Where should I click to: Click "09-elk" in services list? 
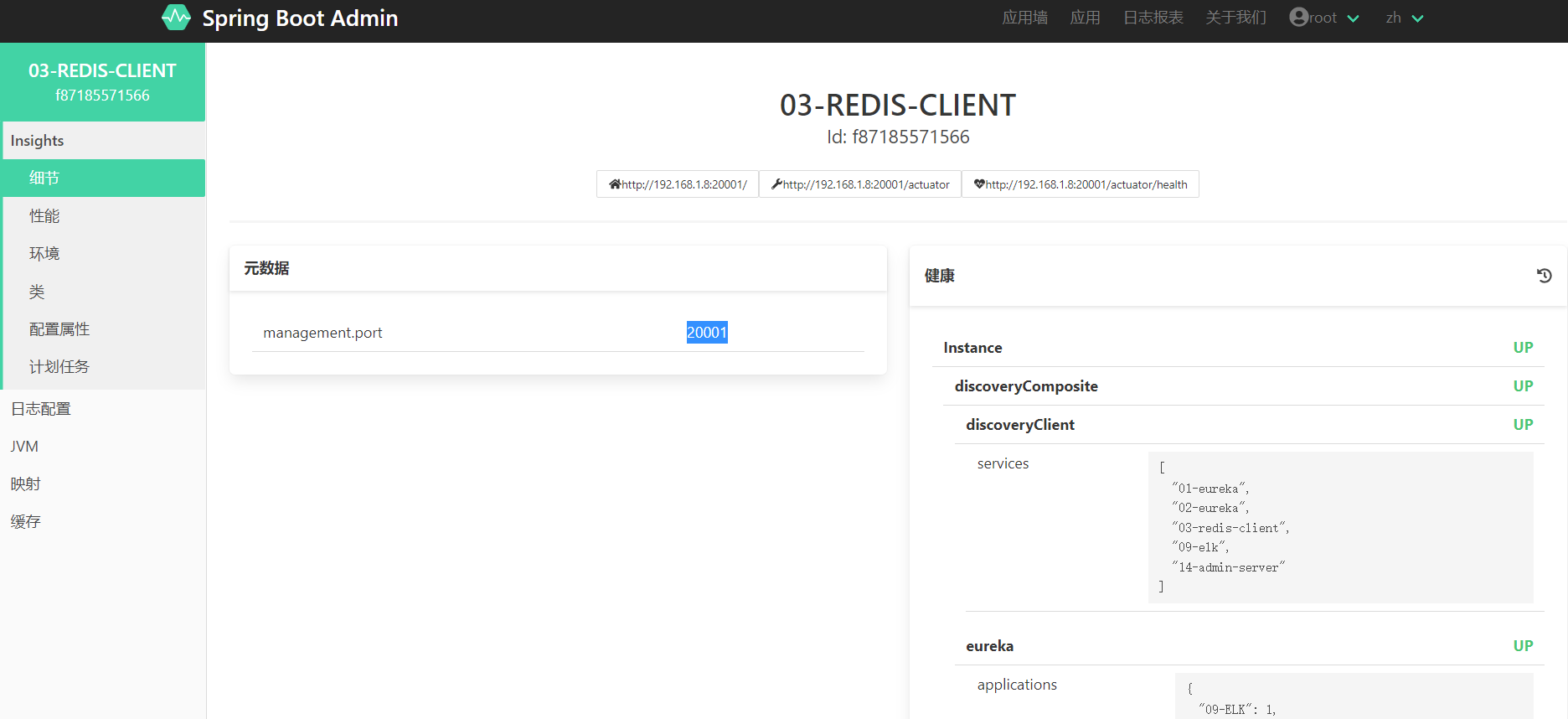pos(1200,547)
